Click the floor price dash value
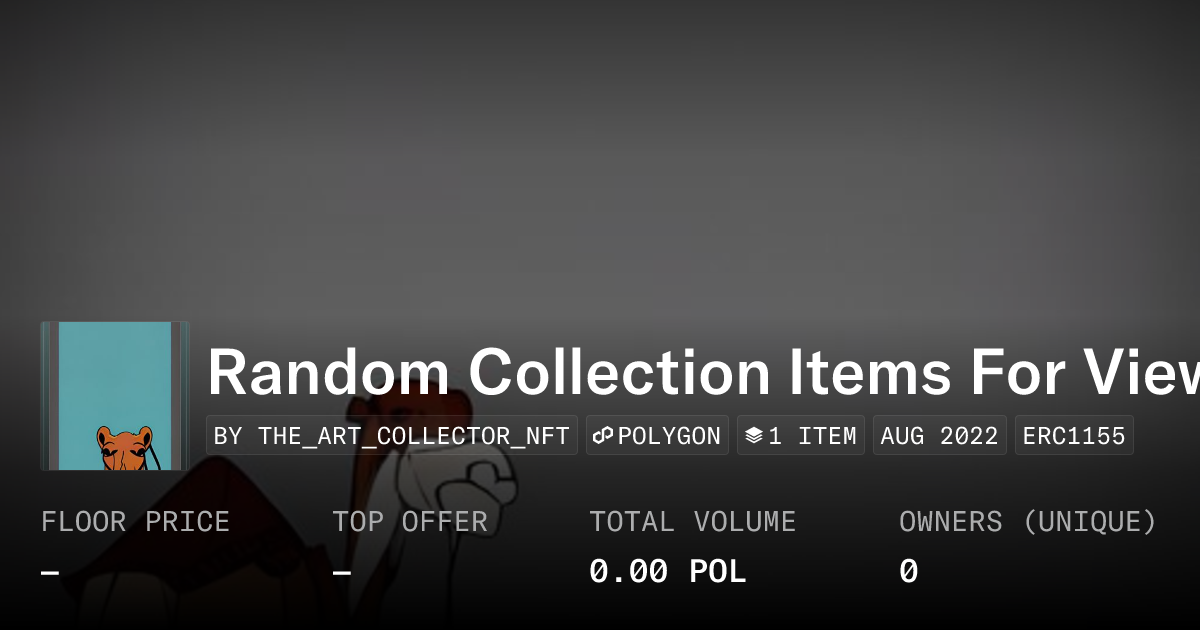Image resolution: width=1200 pixels, height=630 pixels. pos(50,572)
